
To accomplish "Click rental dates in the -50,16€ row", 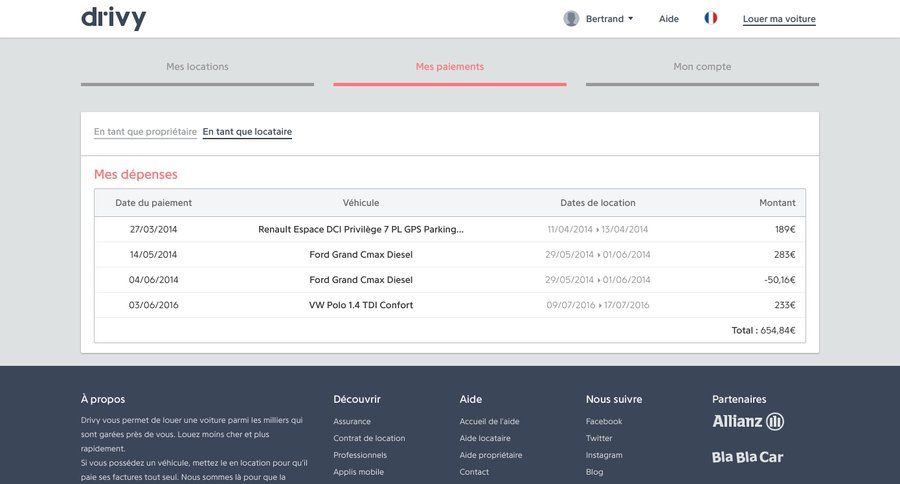I will click(598, 280).
